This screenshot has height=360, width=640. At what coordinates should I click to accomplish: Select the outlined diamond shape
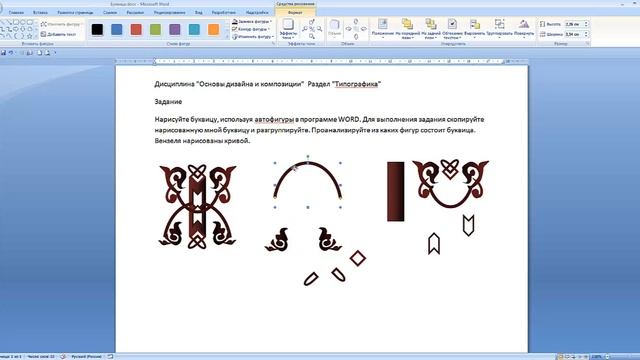point(358,258)
